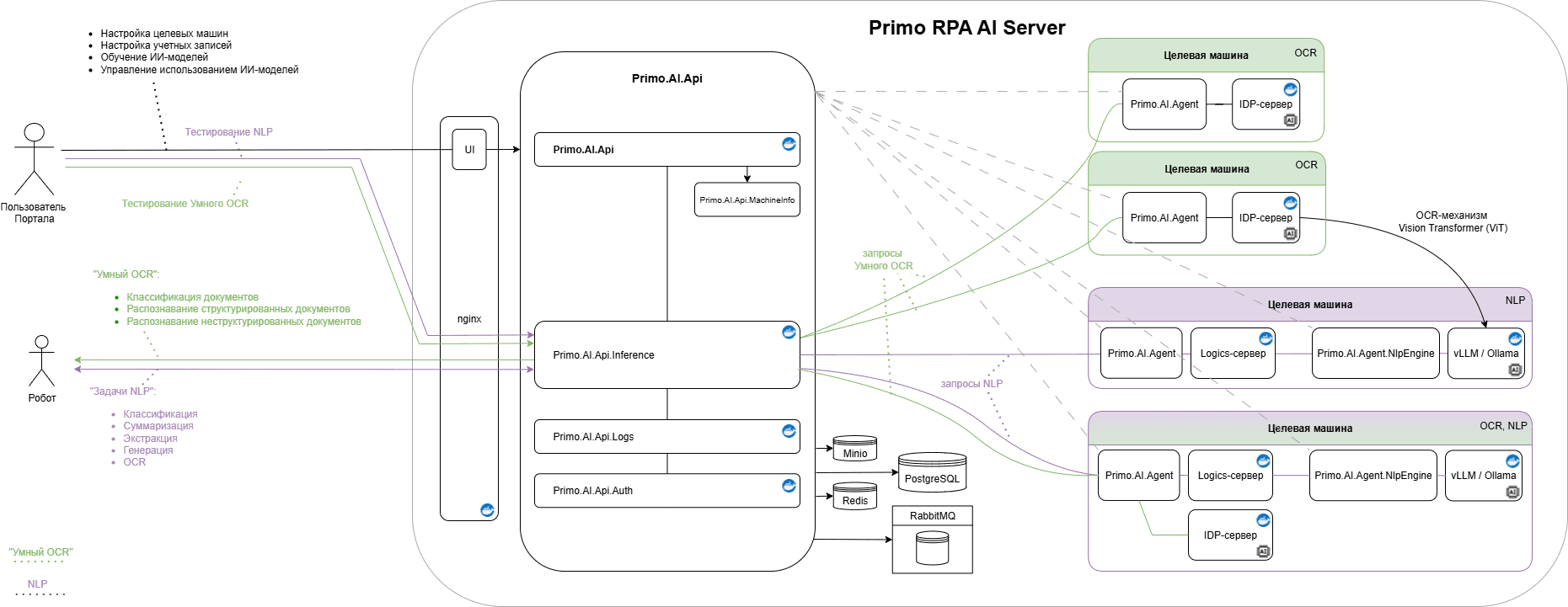Click the Docker icon in the Primo.AI.Api.Auth box

(x=789, y=486)
